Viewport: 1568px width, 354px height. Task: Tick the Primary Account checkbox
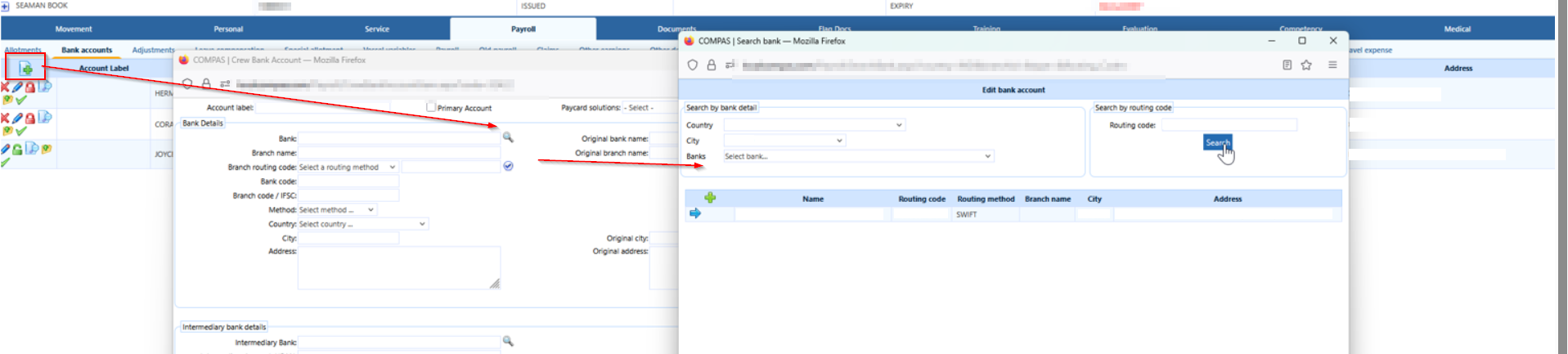pos(431,106)
